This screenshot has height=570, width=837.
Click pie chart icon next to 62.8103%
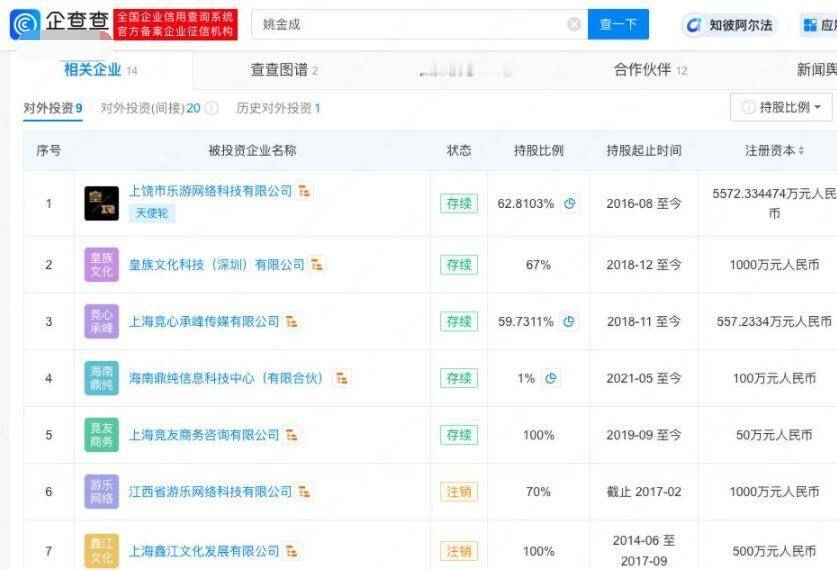point(570,203)
